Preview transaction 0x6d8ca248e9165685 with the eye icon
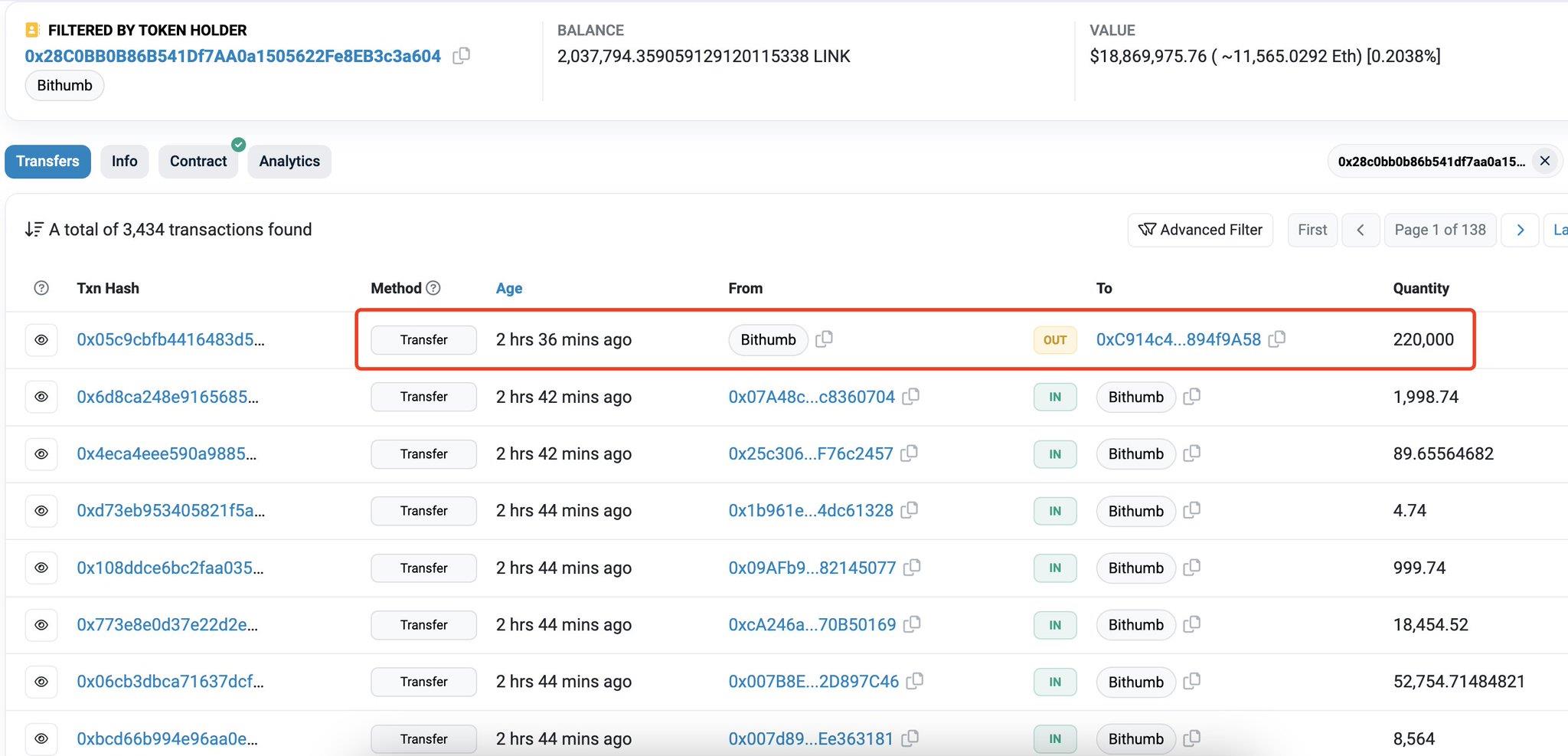1568x756 pixels. click(41, 397)
